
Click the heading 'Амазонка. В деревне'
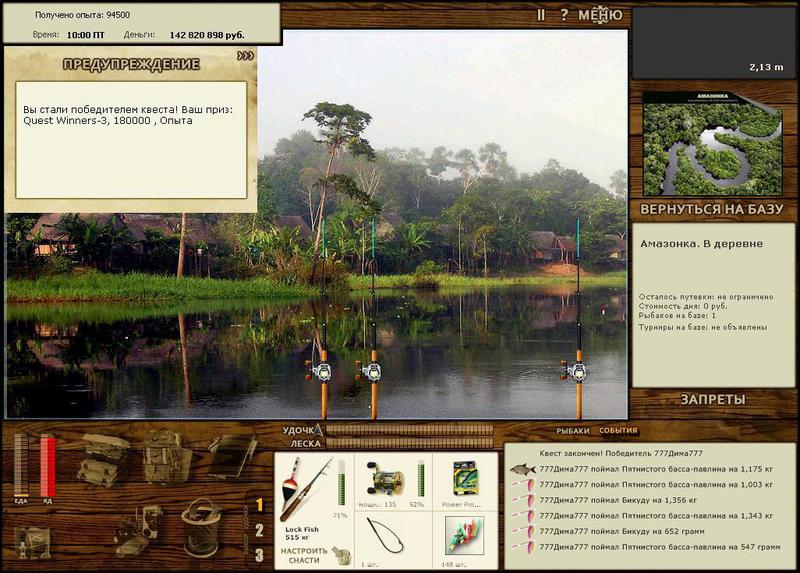point(702,244)
